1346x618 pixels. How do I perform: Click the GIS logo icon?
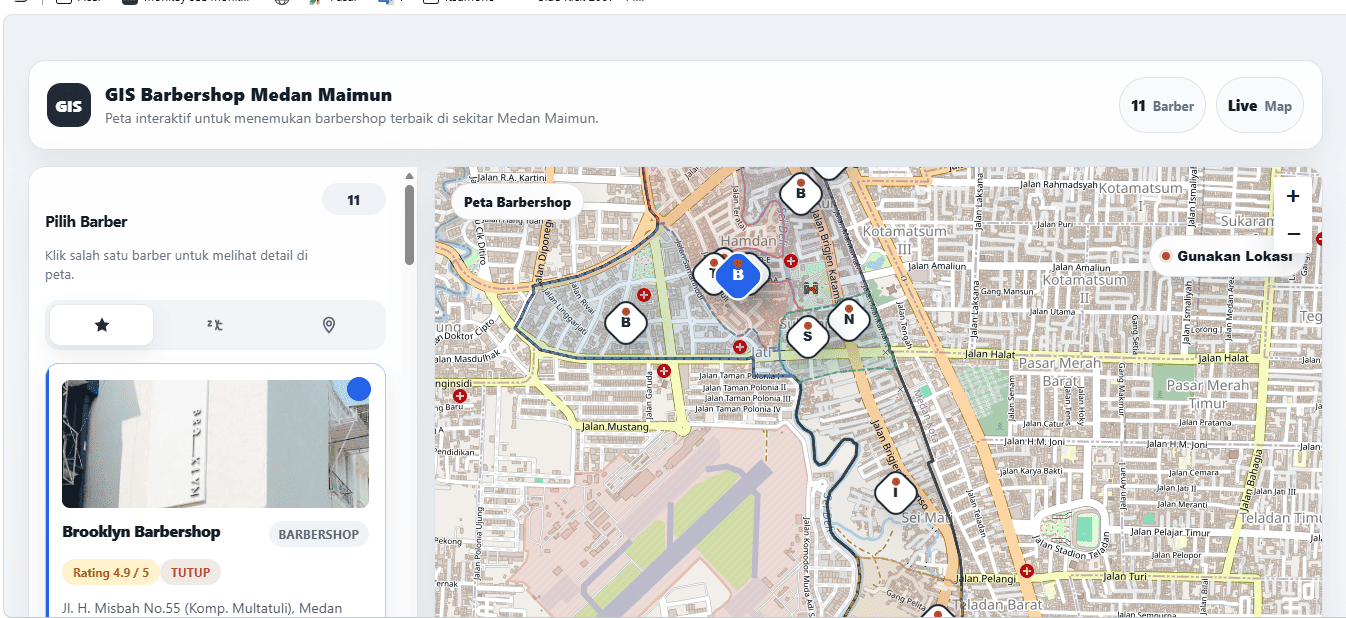(x=68, y=105)
